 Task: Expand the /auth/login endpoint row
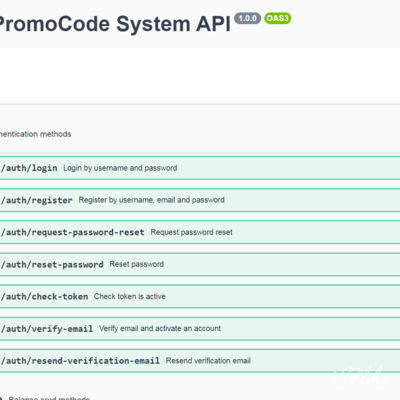coord(200,168)
